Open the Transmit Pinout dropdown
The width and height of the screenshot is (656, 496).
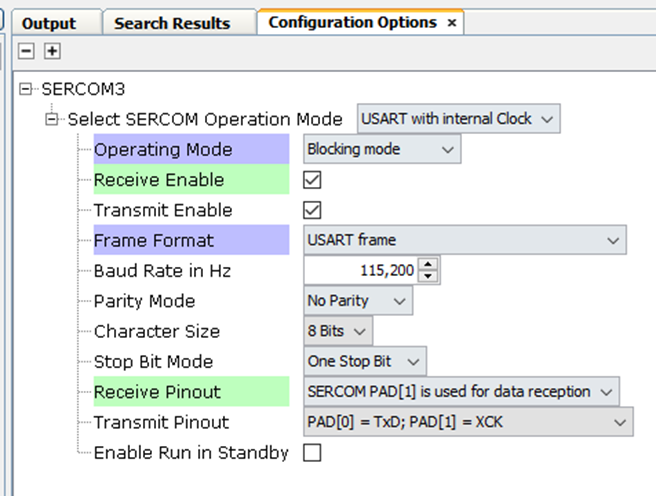467,422
